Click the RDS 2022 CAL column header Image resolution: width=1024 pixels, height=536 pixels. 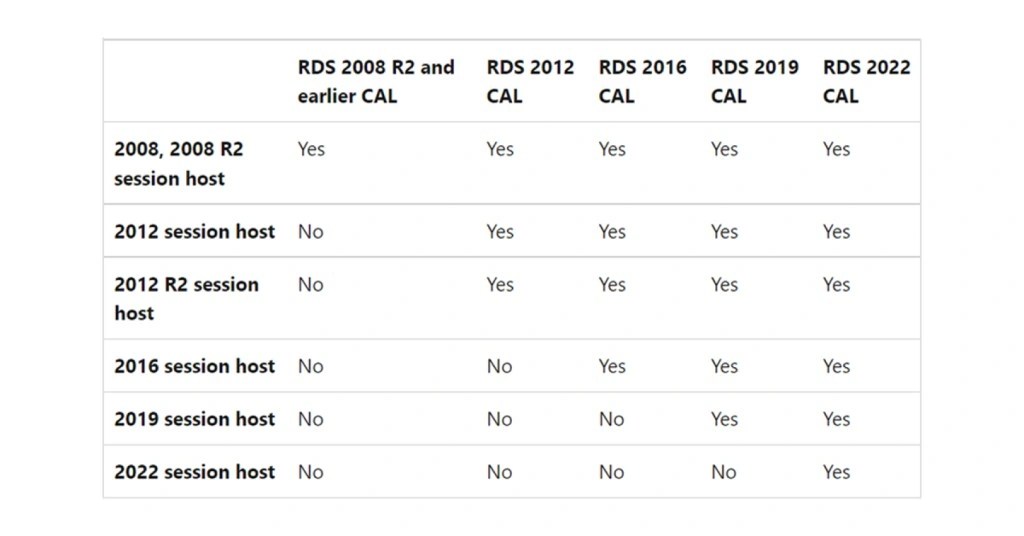[x=866, y=82]
